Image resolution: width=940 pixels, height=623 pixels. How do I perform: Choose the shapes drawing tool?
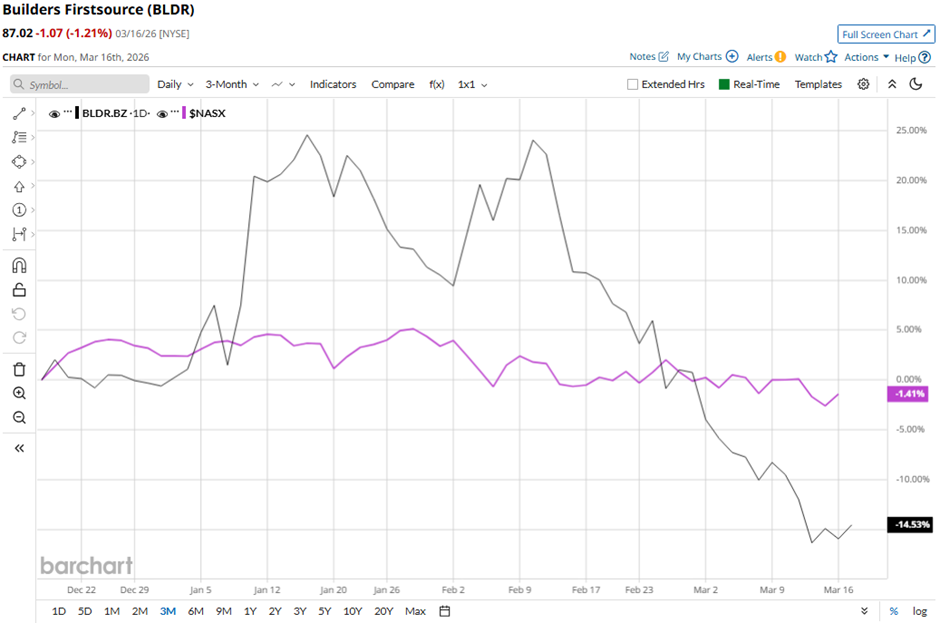(19, 162)
